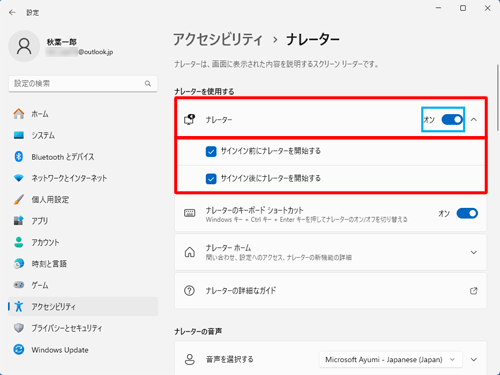Collapse the ナレーター section chevron
The width and height of the screenshot is (500, 375).
[474, 119]
